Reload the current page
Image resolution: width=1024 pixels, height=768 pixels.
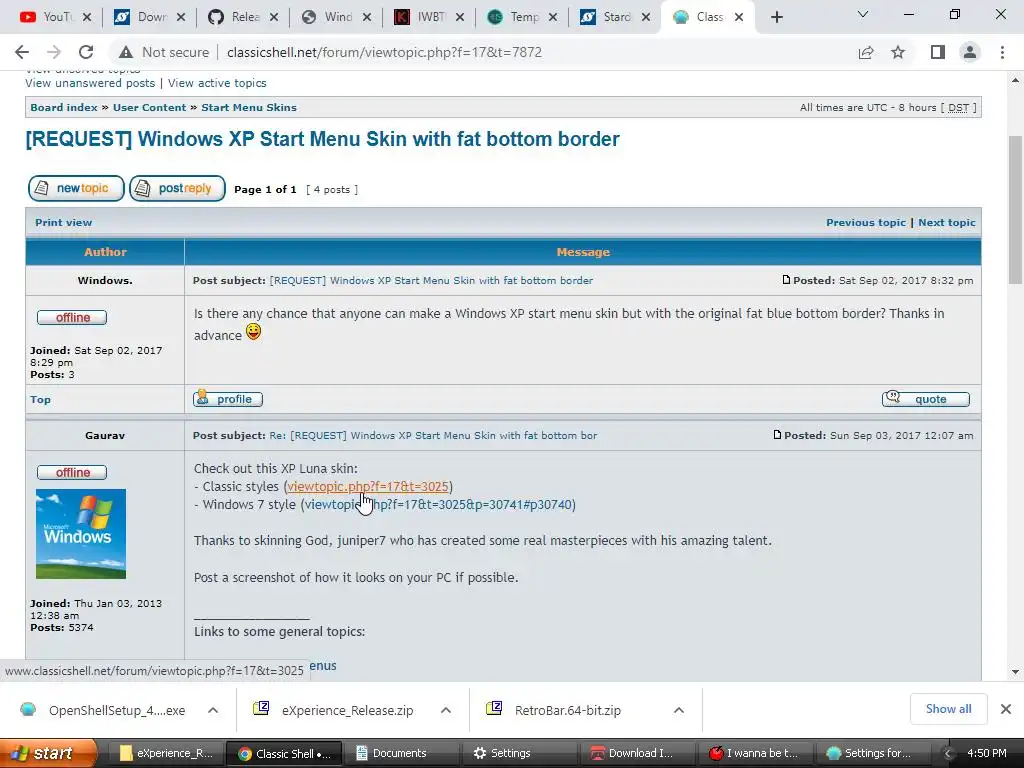click(x=86, y=52)
